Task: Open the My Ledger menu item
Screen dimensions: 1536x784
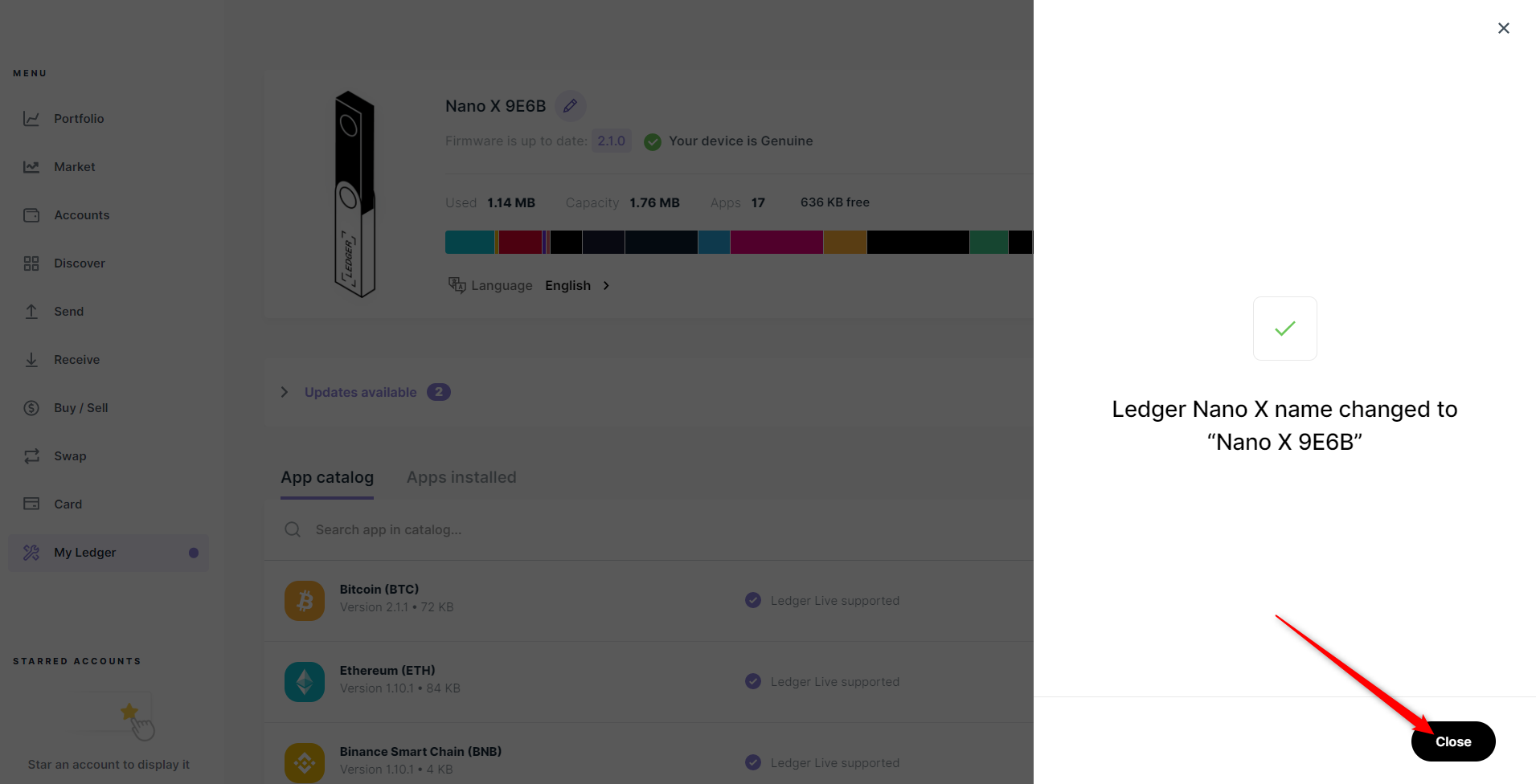Action: click(x=109, y=553)
